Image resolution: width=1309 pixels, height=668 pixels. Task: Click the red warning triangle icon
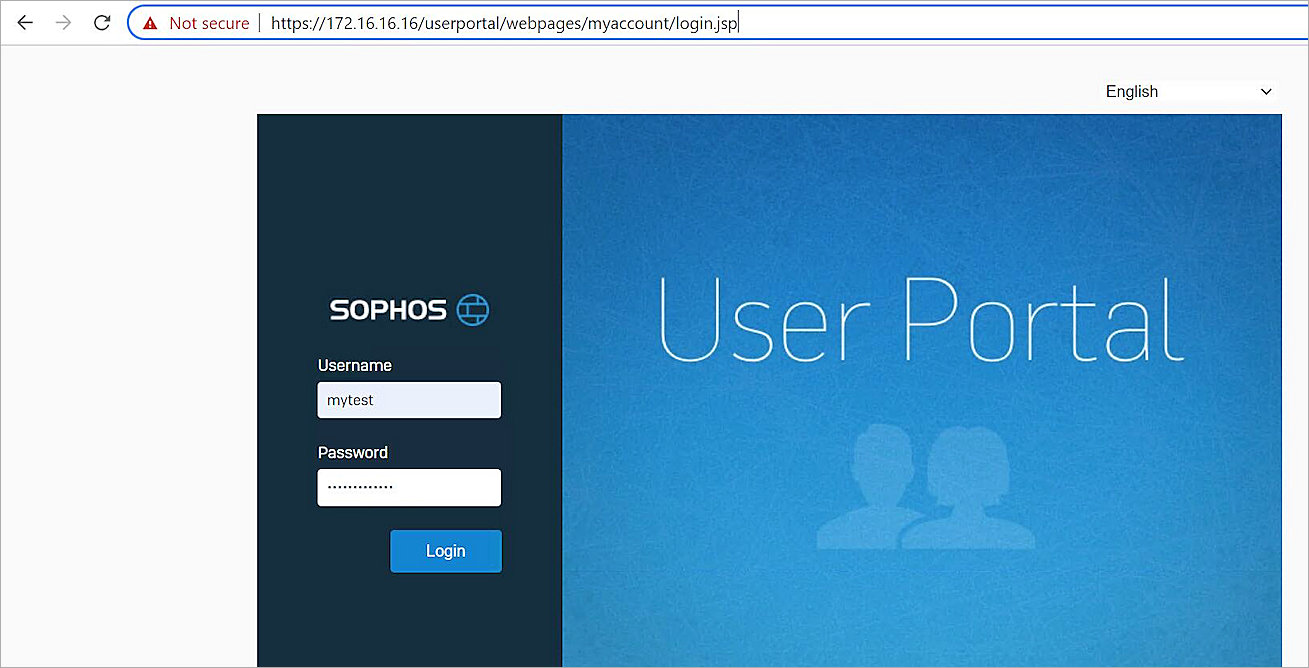151,22
